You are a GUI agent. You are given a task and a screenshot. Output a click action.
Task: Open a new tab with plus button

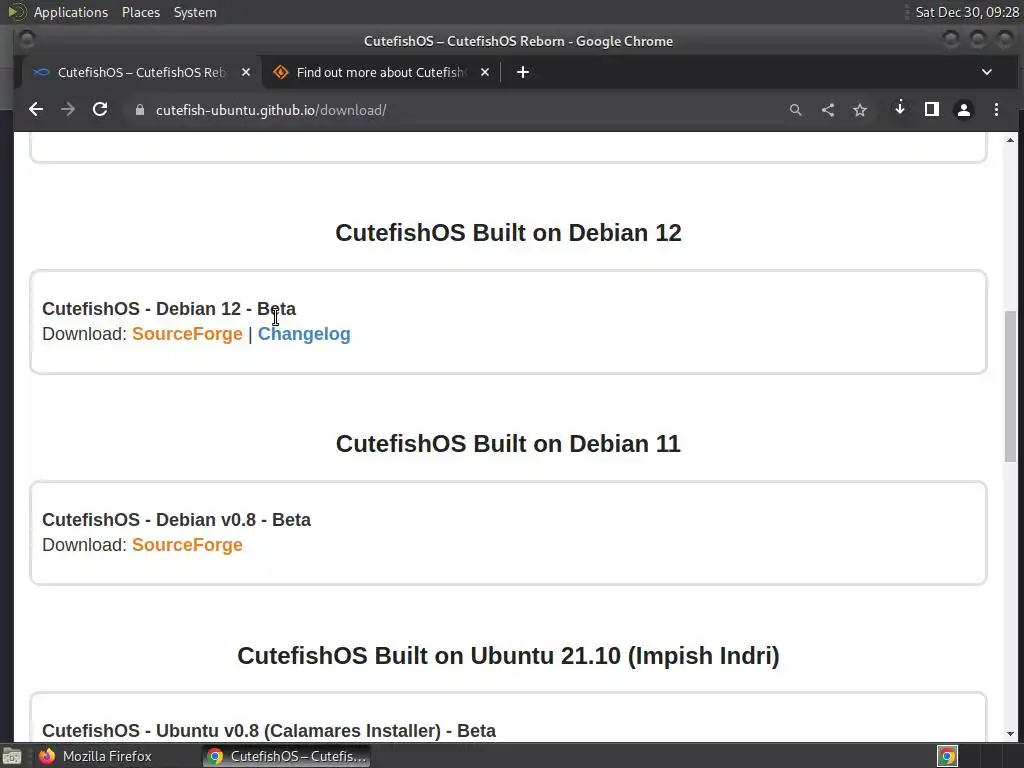coord(522,72)
